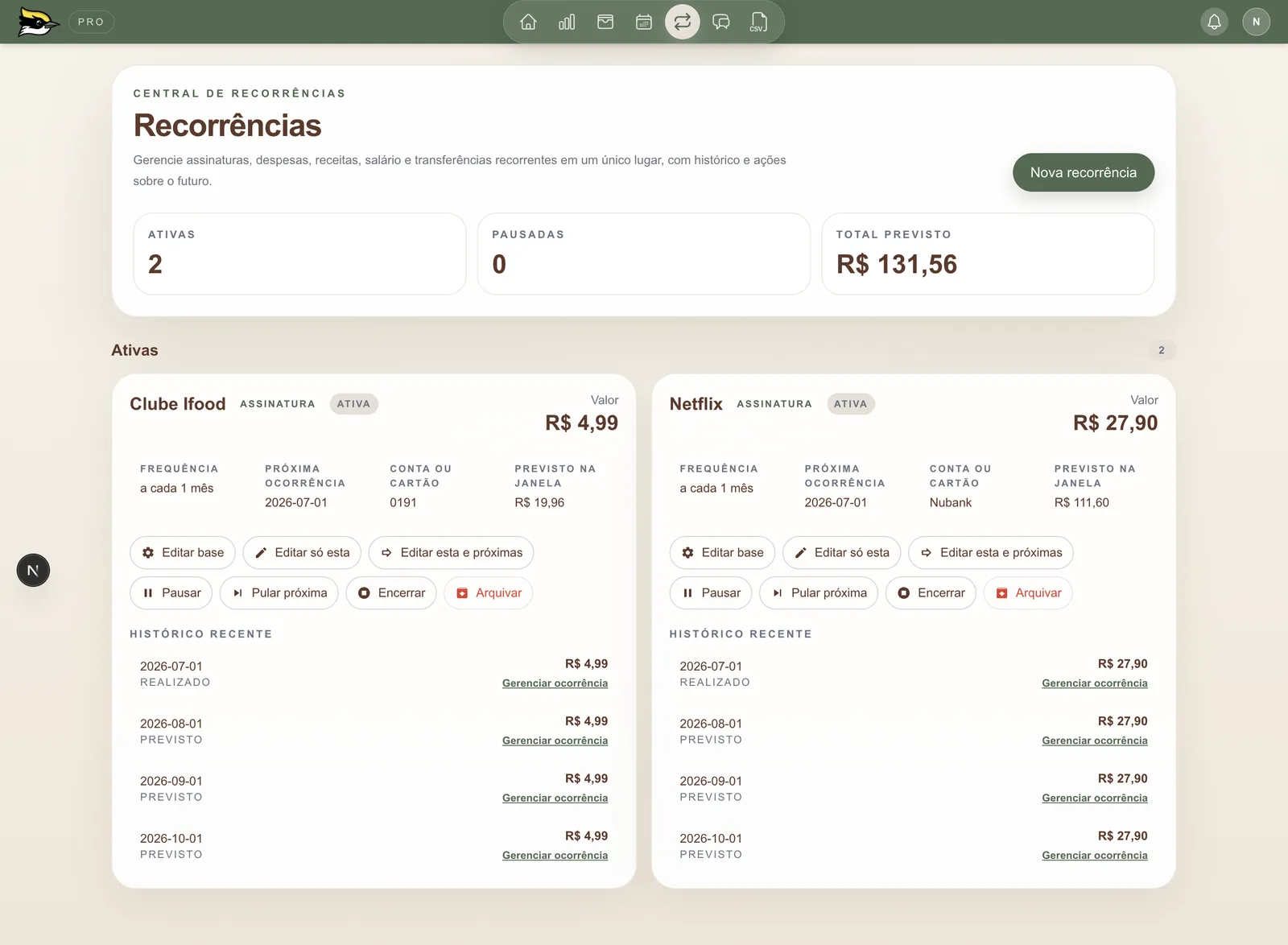Click the ASSINATURA label on Clube Ifood

(x=278, y=404)
